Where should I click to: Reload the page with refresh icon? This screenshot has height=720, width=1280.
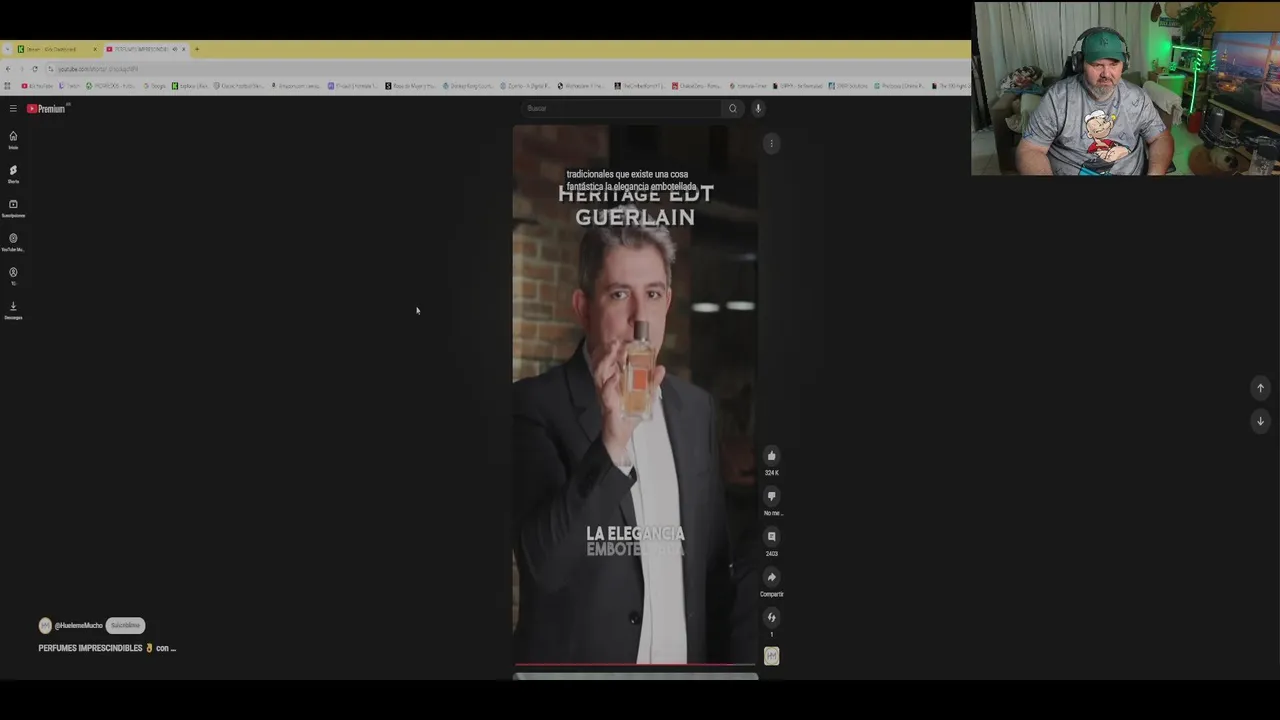click(35, 69)
